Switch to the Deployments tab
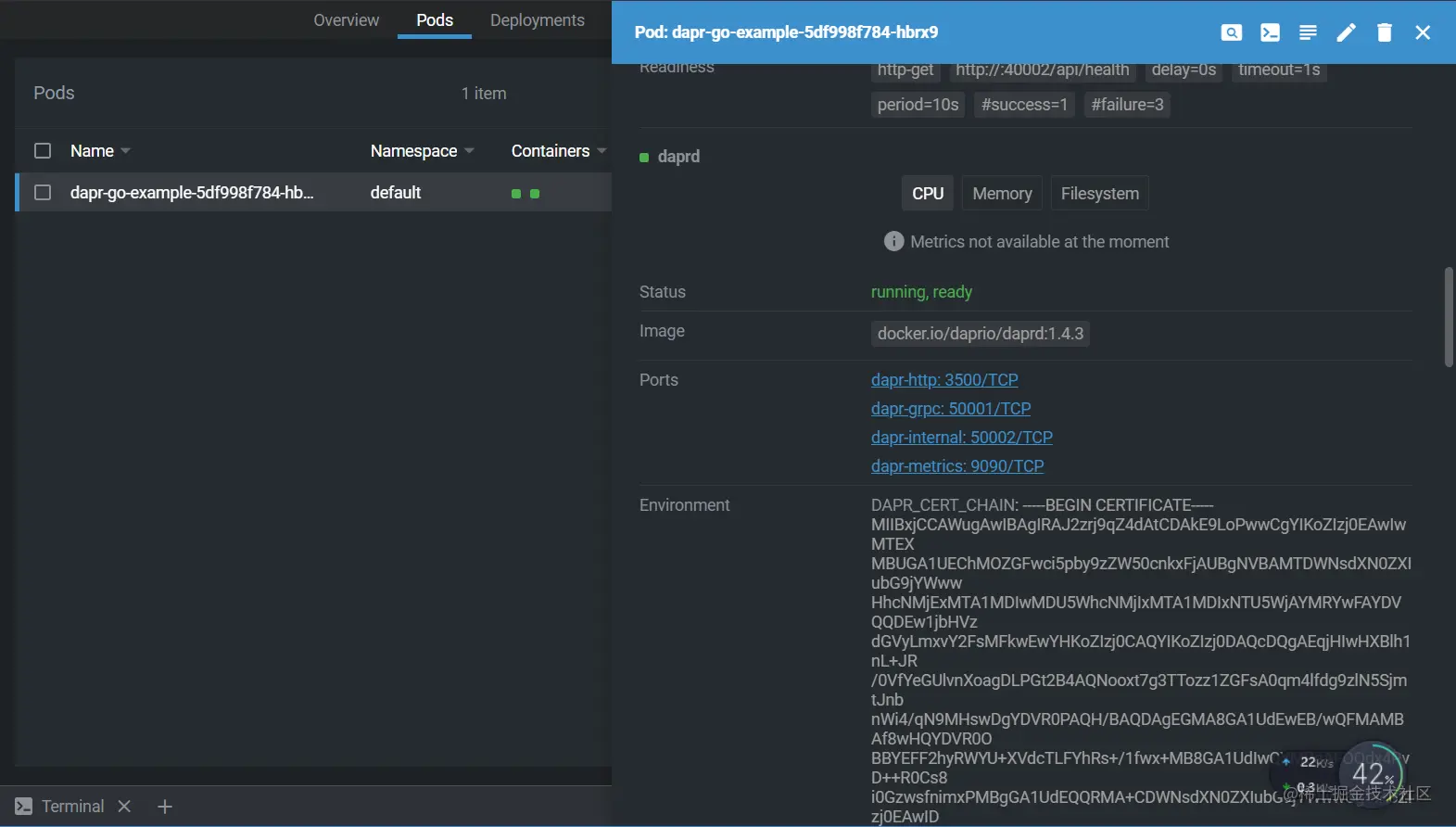Viewport: 1456px width, 827px height. click(538, 20)
